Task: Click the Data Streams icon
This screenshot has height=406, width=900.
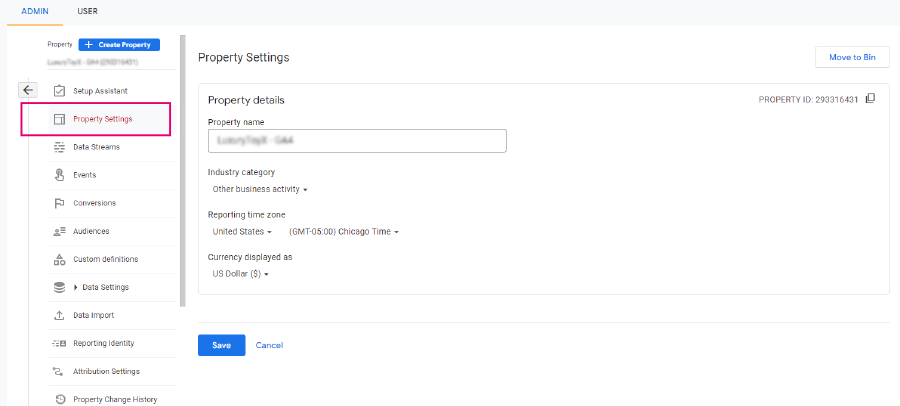Action: (59, 147)
